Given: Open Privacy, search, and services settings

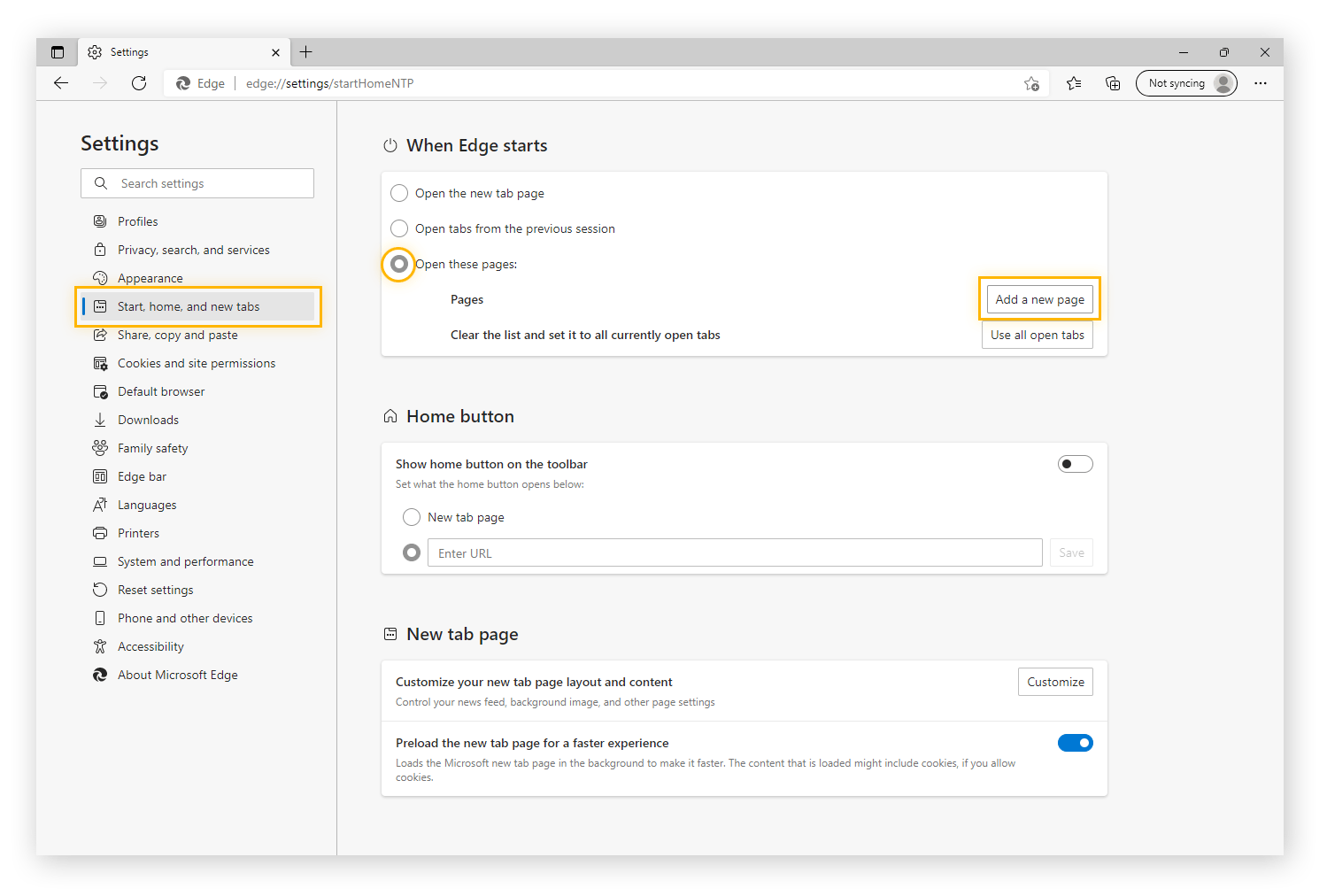Looking at the screenshot, I should (x=193, y=250).
